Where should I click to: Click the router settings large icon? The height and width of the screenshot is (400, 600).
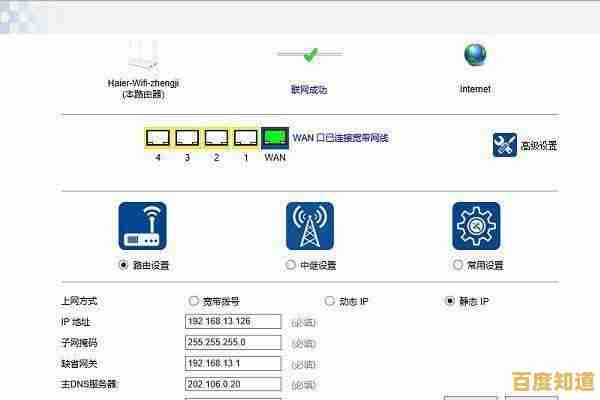(x=143, y=226)
